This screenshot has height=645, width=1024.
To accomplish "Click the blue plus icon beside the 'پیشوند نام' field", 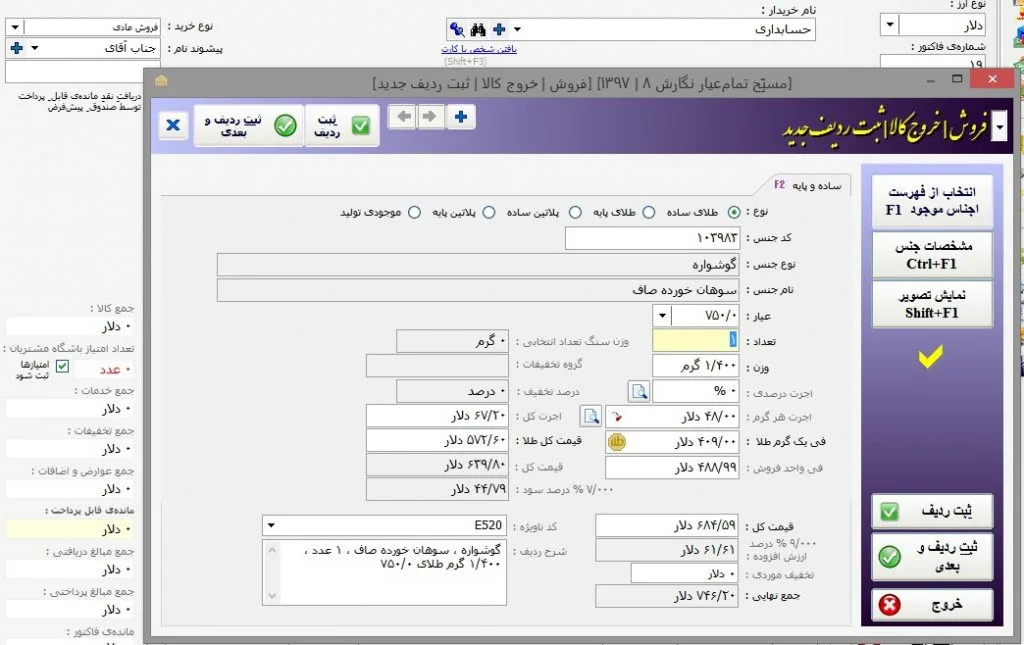I will [17, 48].
